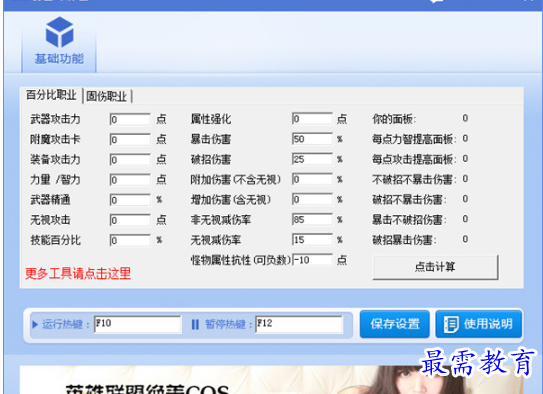543x394 pixels.
Task: Focus the 附加伤害(不含无视) input field
Action: coord(312,179)
